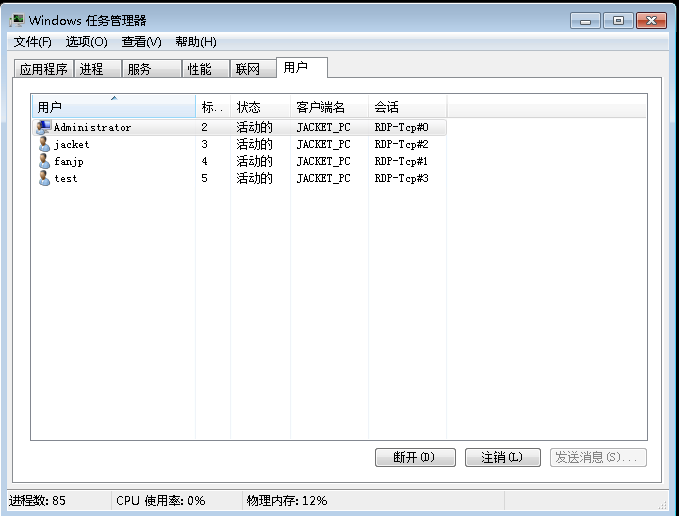The image size is (679, 516).
Task: Click the 注销(L) button
Action: pos(503,457)
